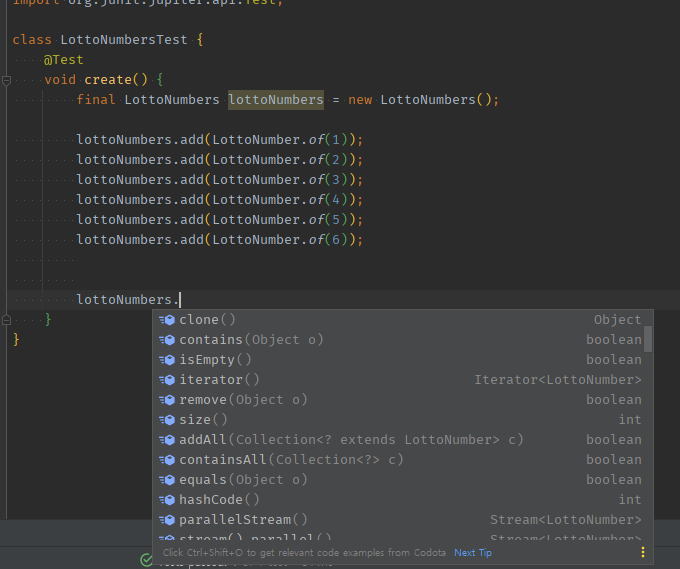Click LottoNumber.of(1) line
680x569 pixels.
(219, 140)
